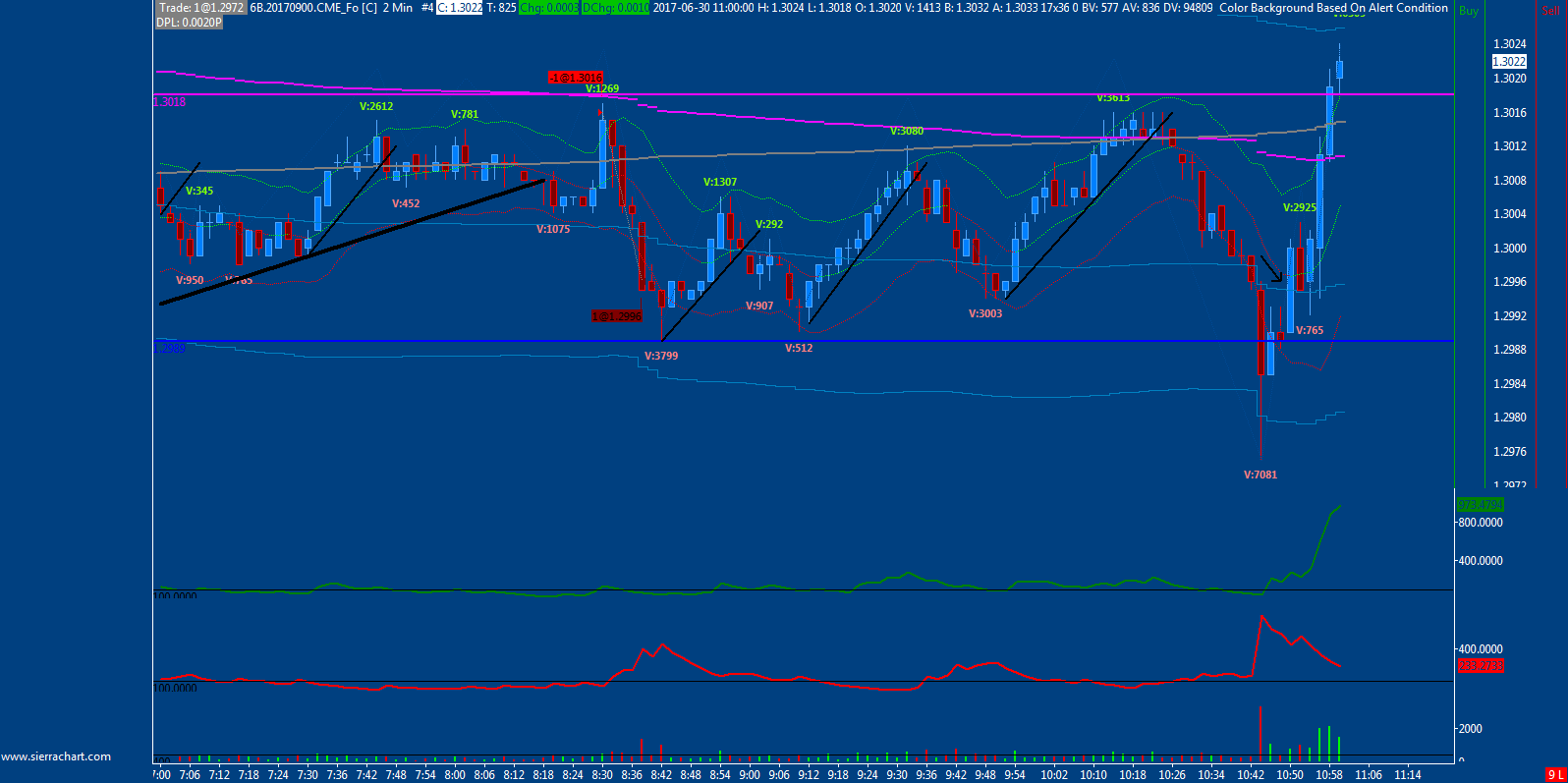Click the 7:30 time axis label
The image size is (1568, 783).
(308, 775)
